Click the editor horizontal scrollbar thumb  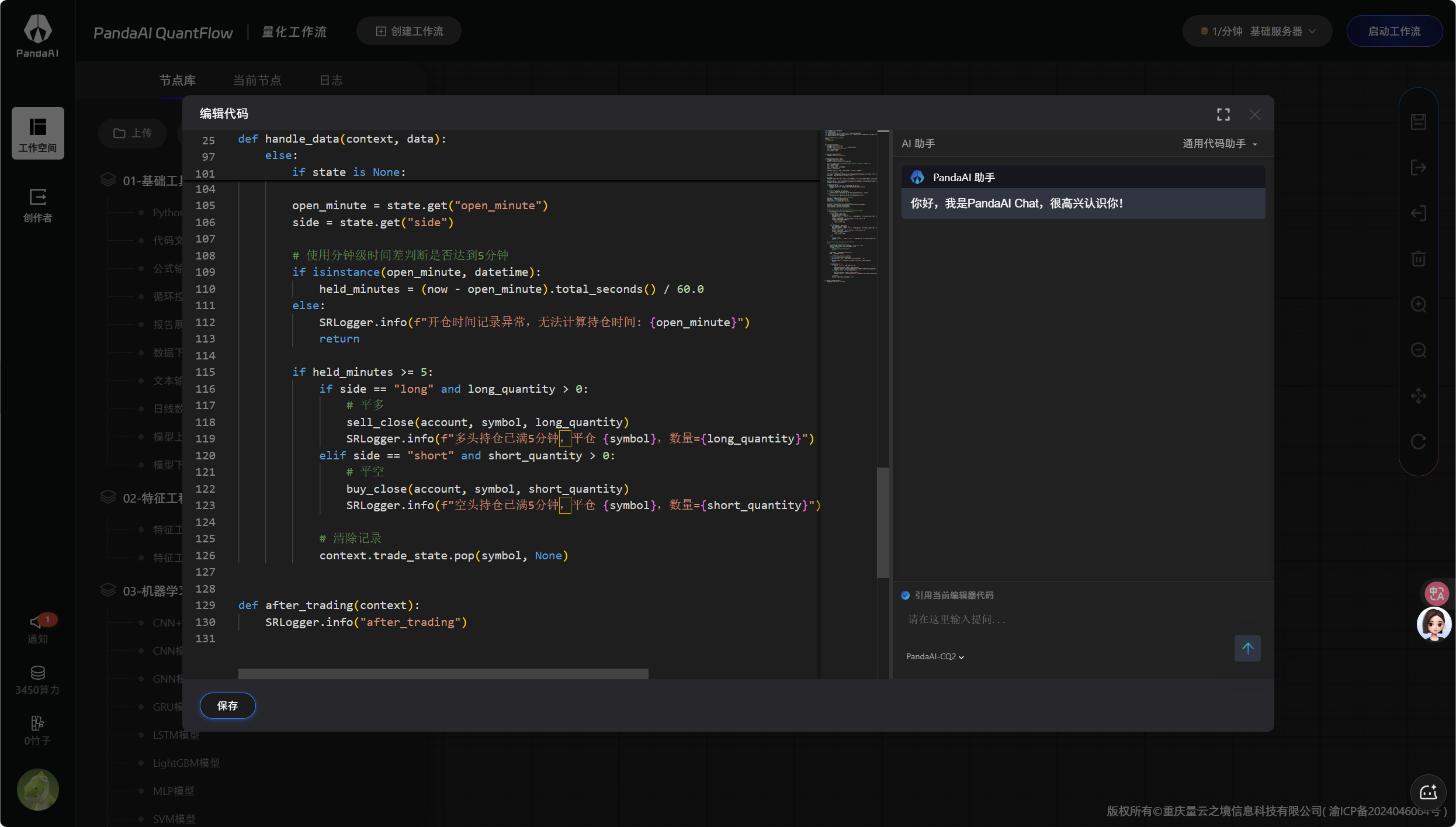443,674
